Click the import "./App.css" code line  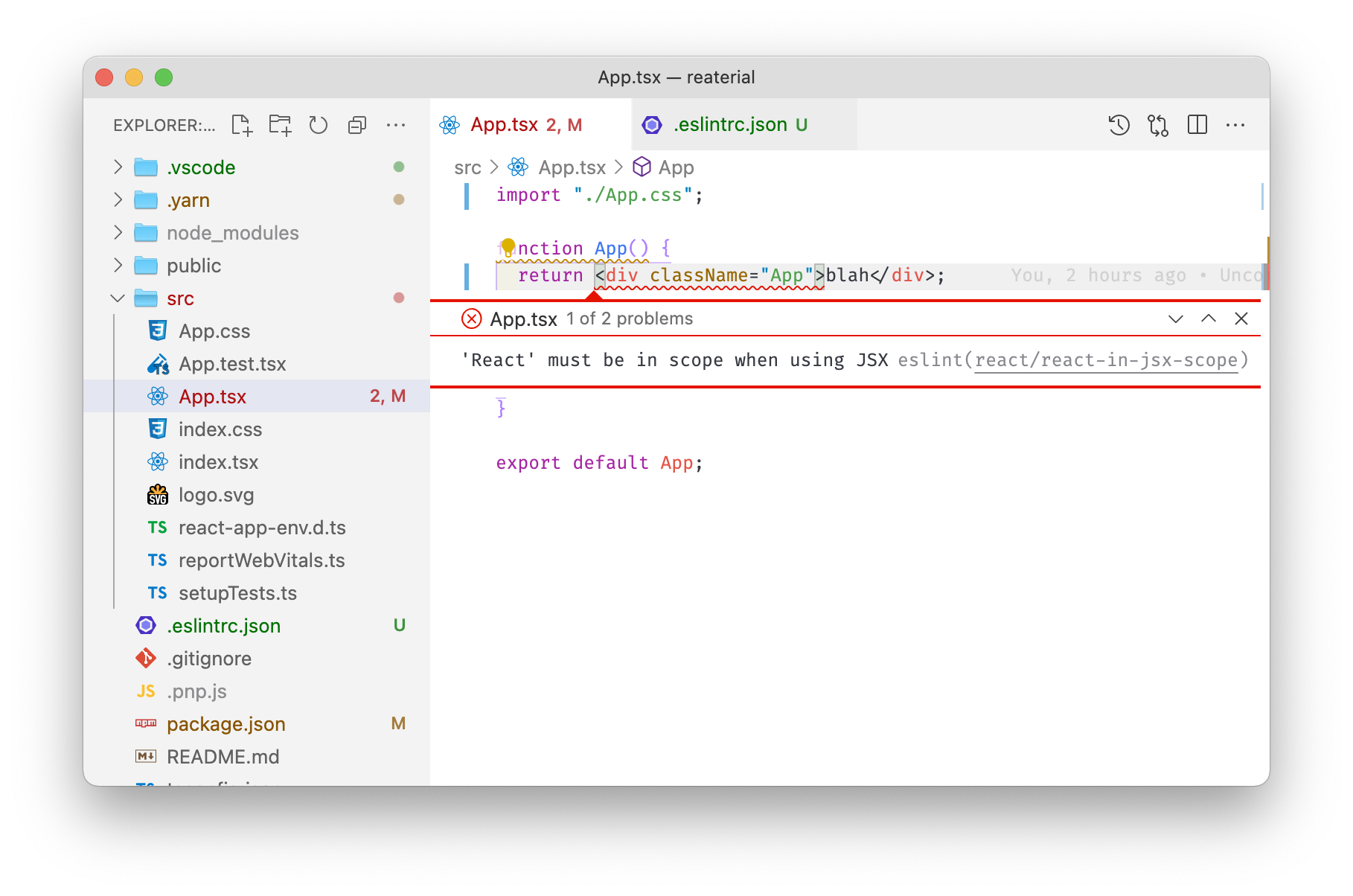pyautogui.click(x=599, y=195)
